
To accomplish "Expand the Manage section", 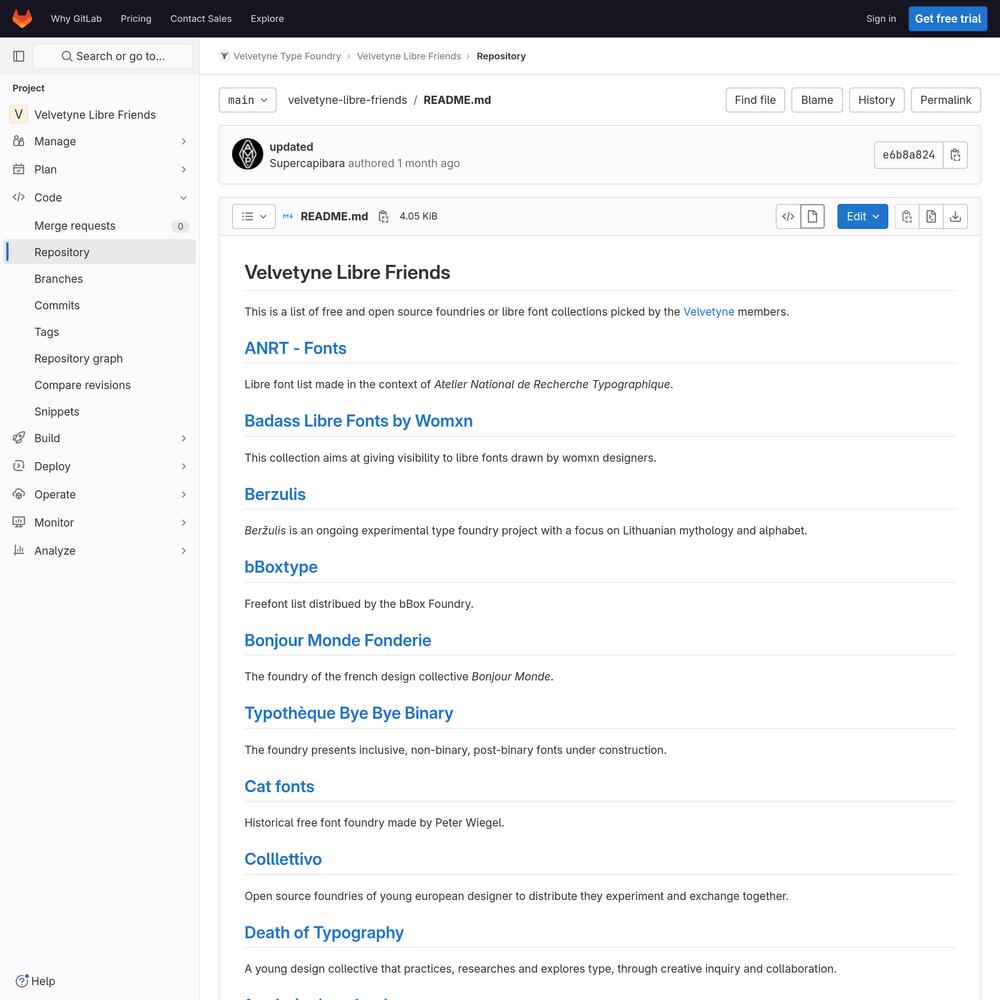I will pos(184,141).
